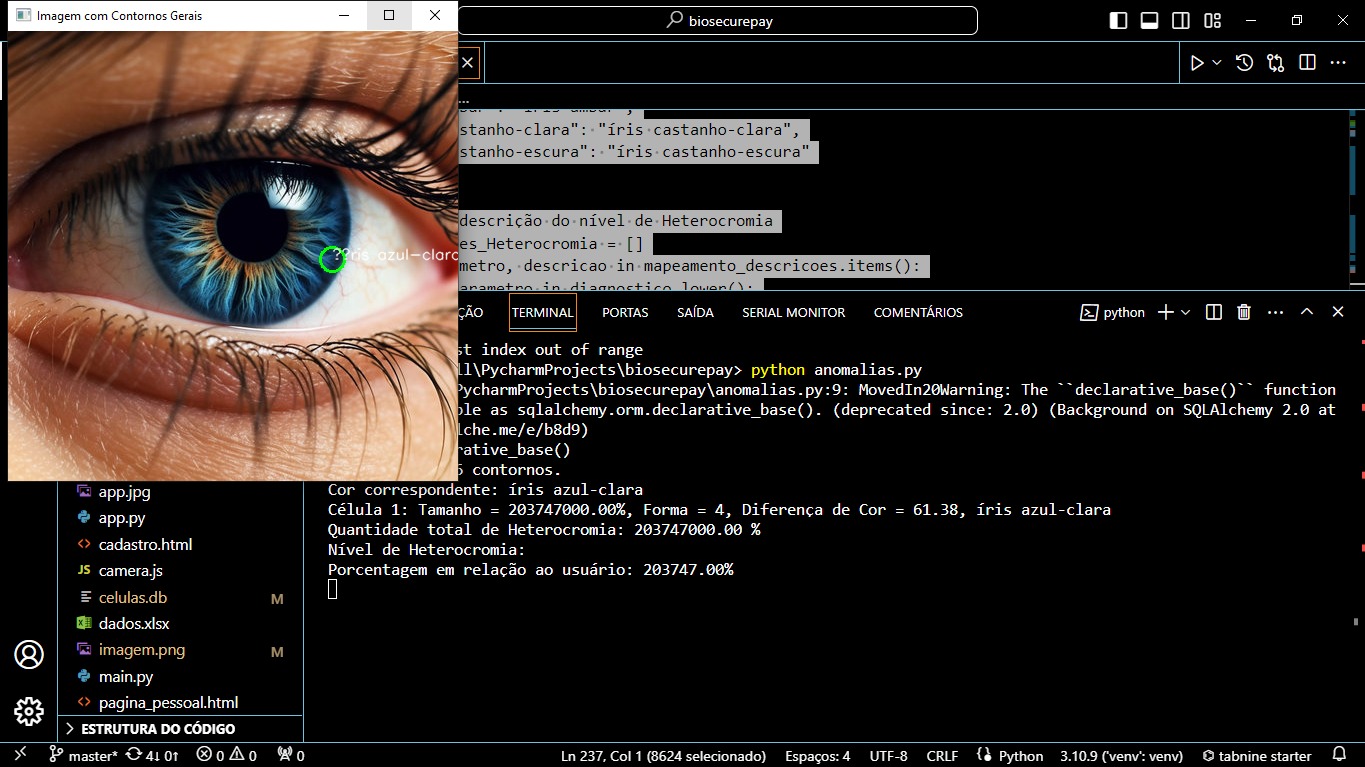Open app.jpg in the explorer
The image size is (1365, 767).
pos(180,492)
